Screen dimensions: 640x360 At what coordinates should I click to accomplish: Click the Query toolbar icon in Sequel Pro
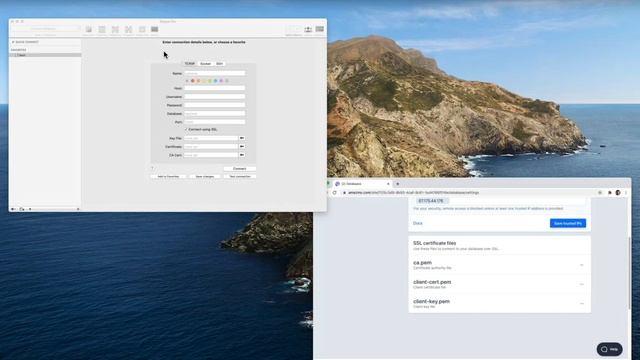point(154,29)
